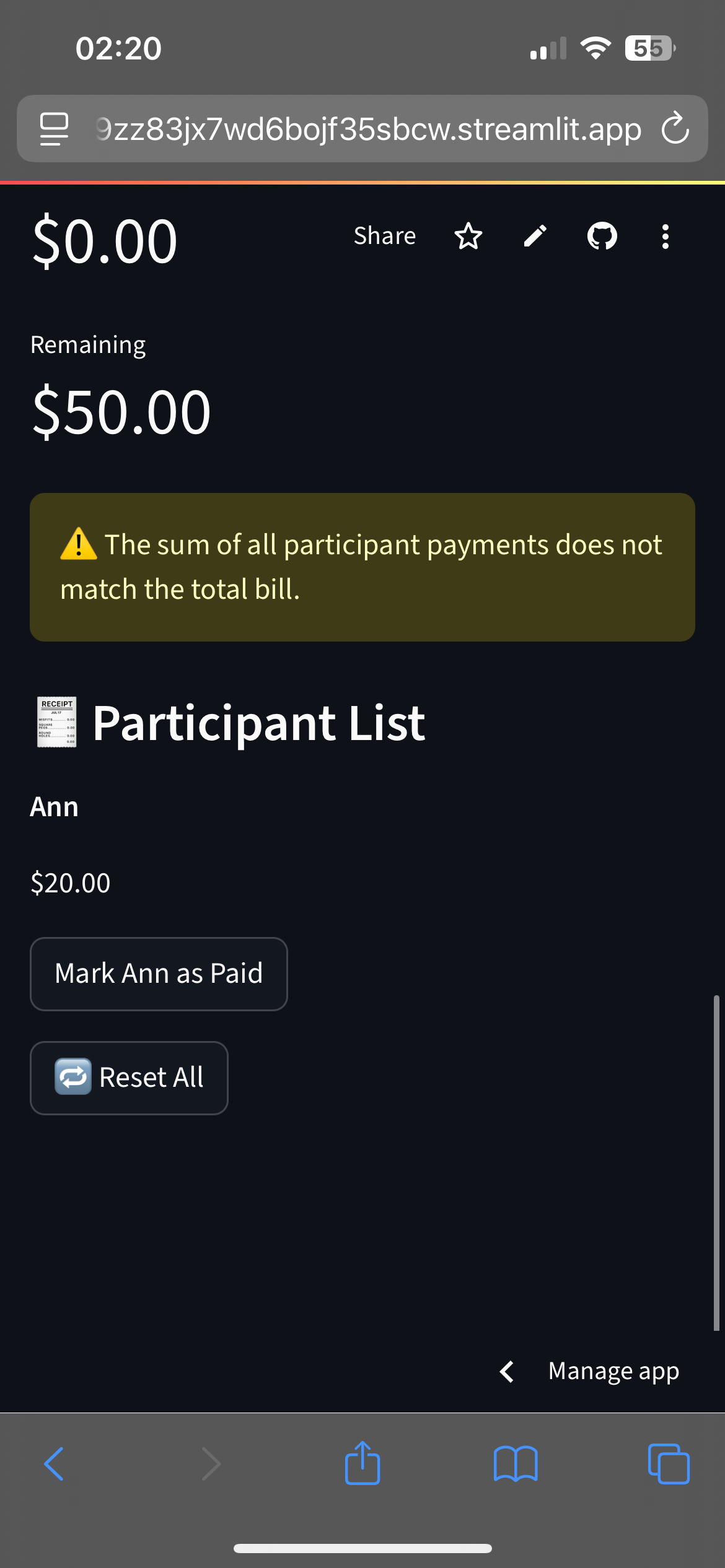Open the page settings icon in address bar
The height and width of the screenshot is (1568, 725).
[54, 129]
